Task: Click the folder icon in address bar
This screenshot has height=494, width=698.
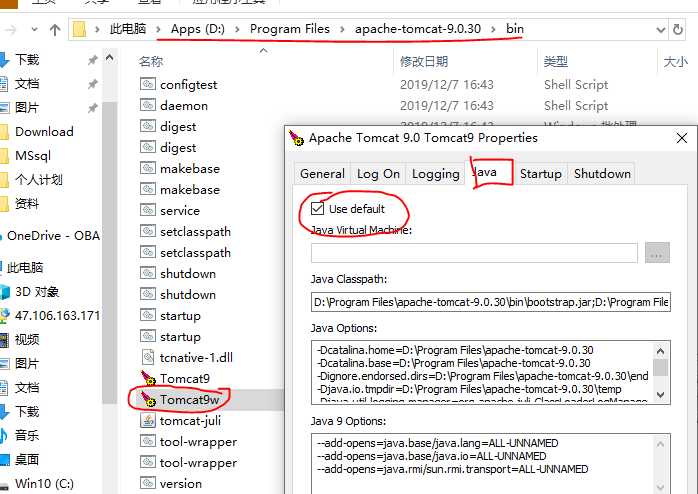Action: click(79, 29)
